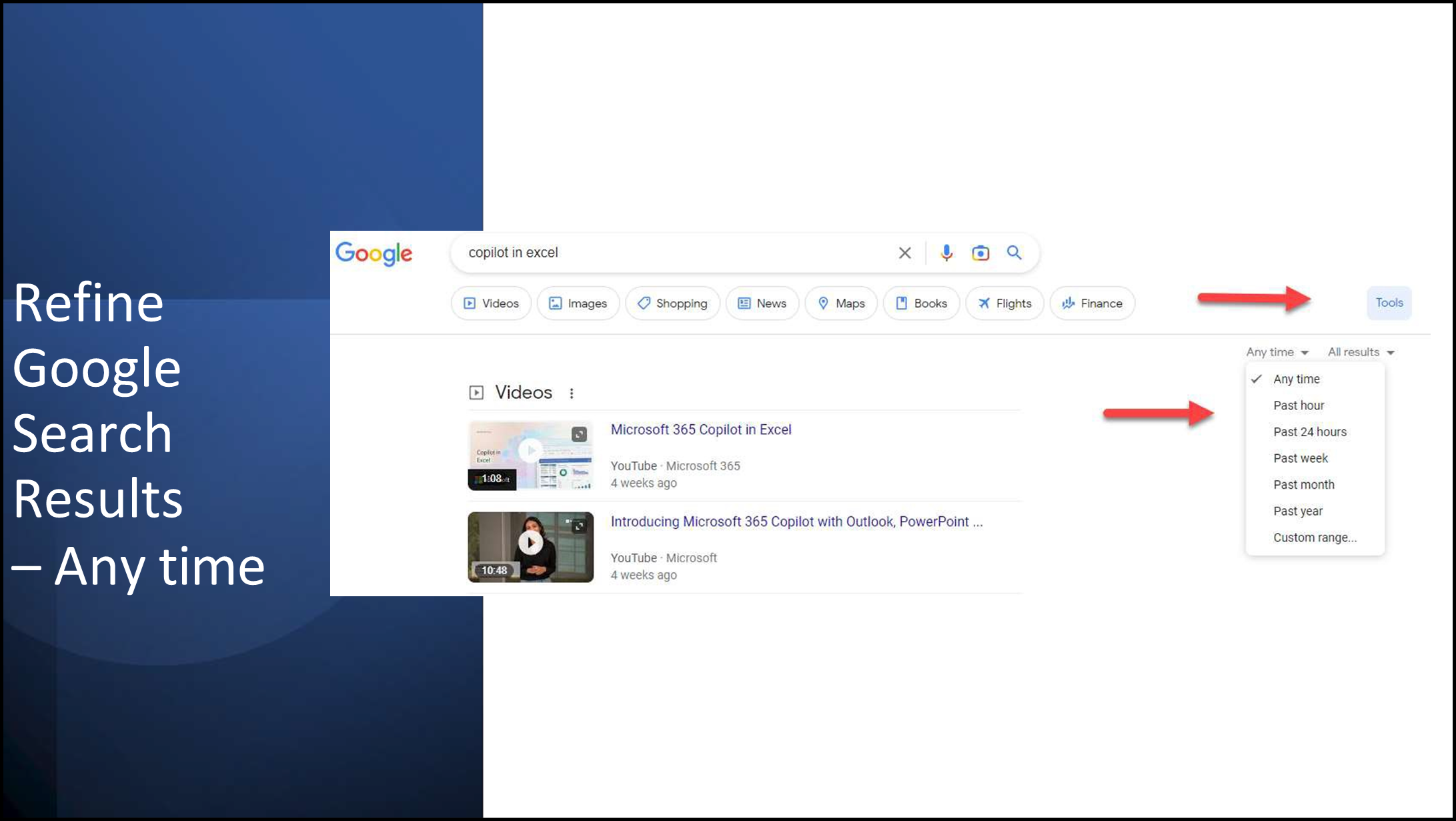The image size is (1456, 821).
Task: Choose Past 24 hours filter option
Action: [x=1309, y=432]
